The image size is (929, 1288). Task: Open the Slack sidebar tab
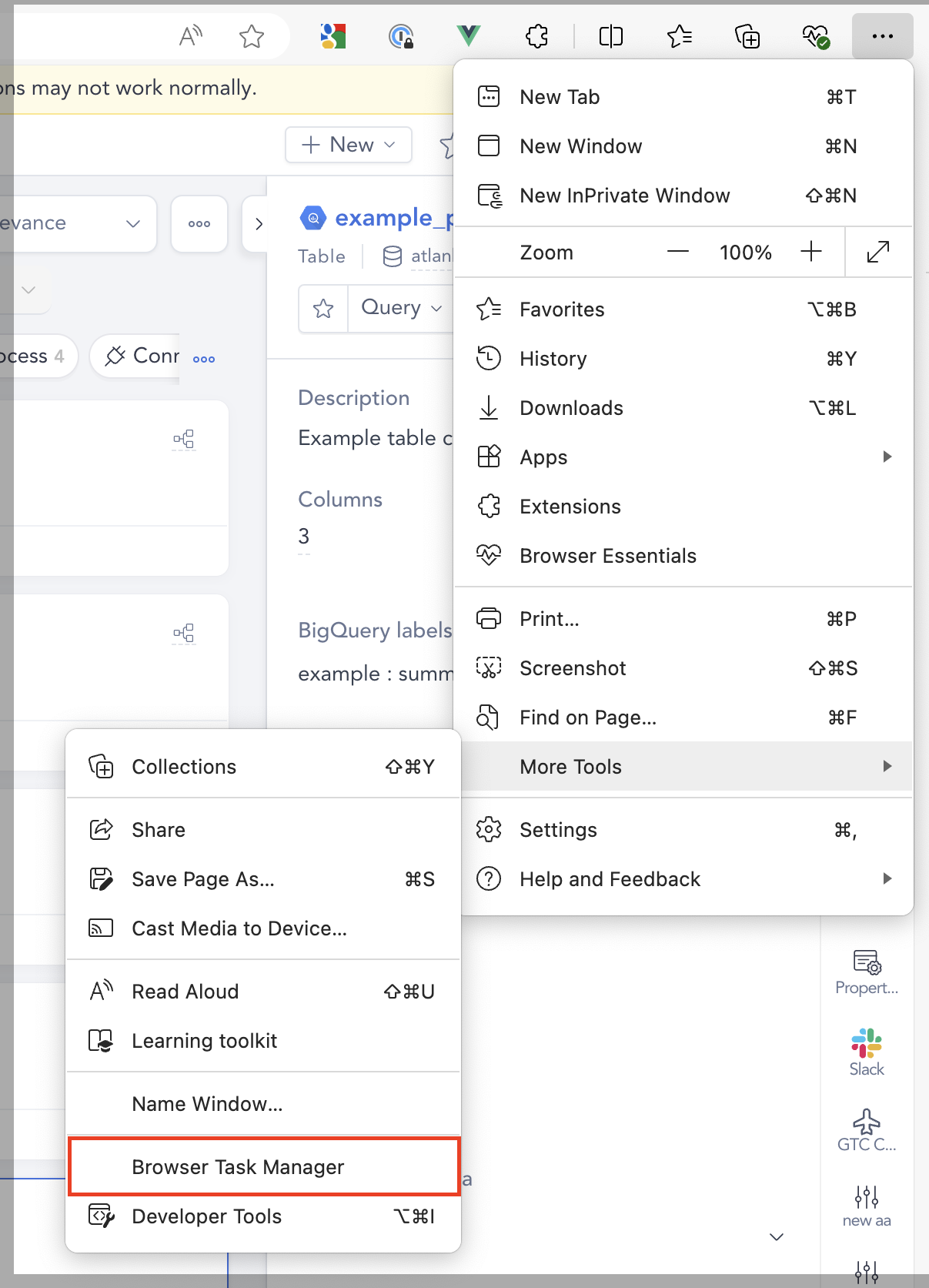[867, 1052]
